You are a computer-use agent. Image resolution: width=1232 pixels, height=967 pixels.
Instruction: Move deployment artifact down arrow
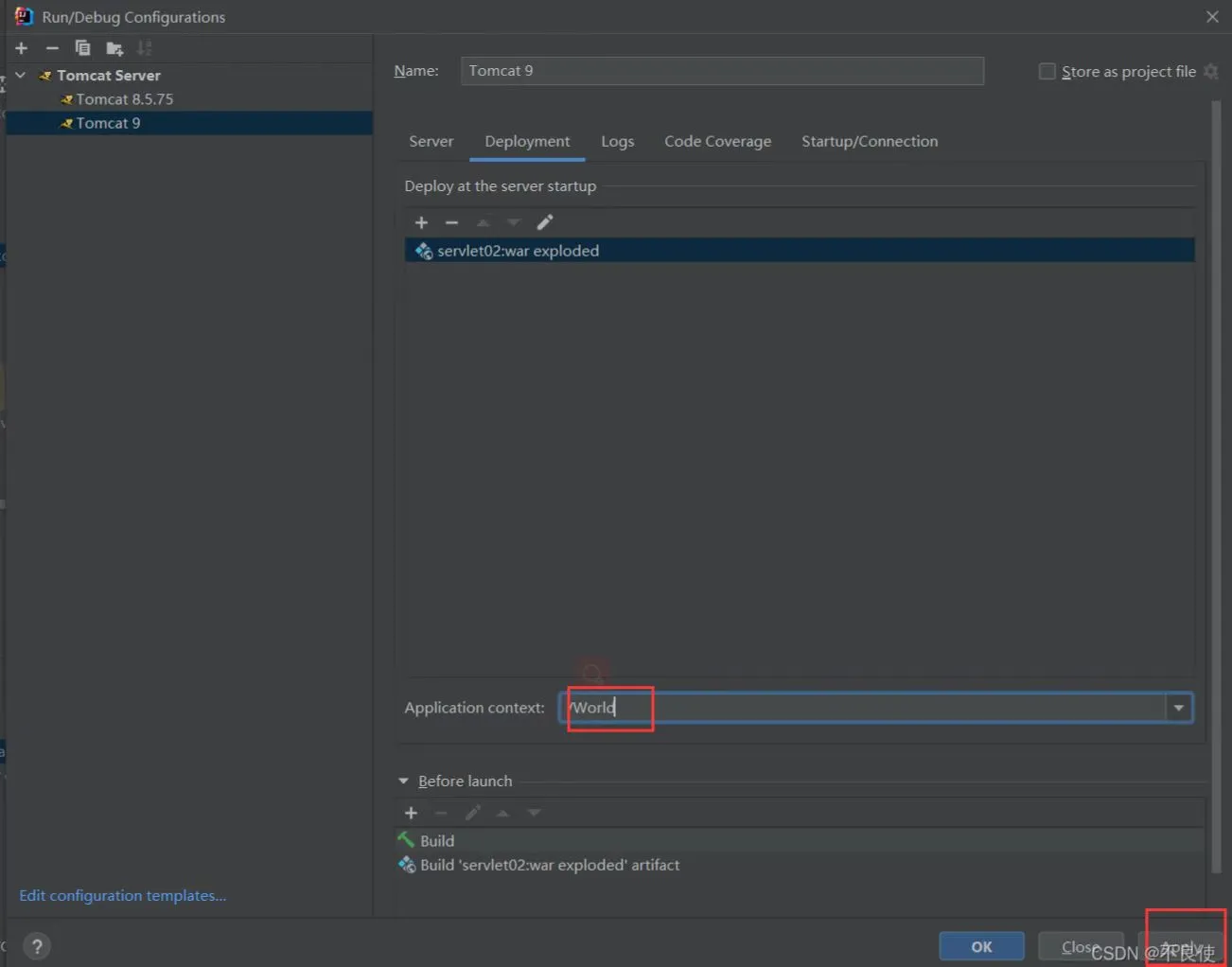514,222
